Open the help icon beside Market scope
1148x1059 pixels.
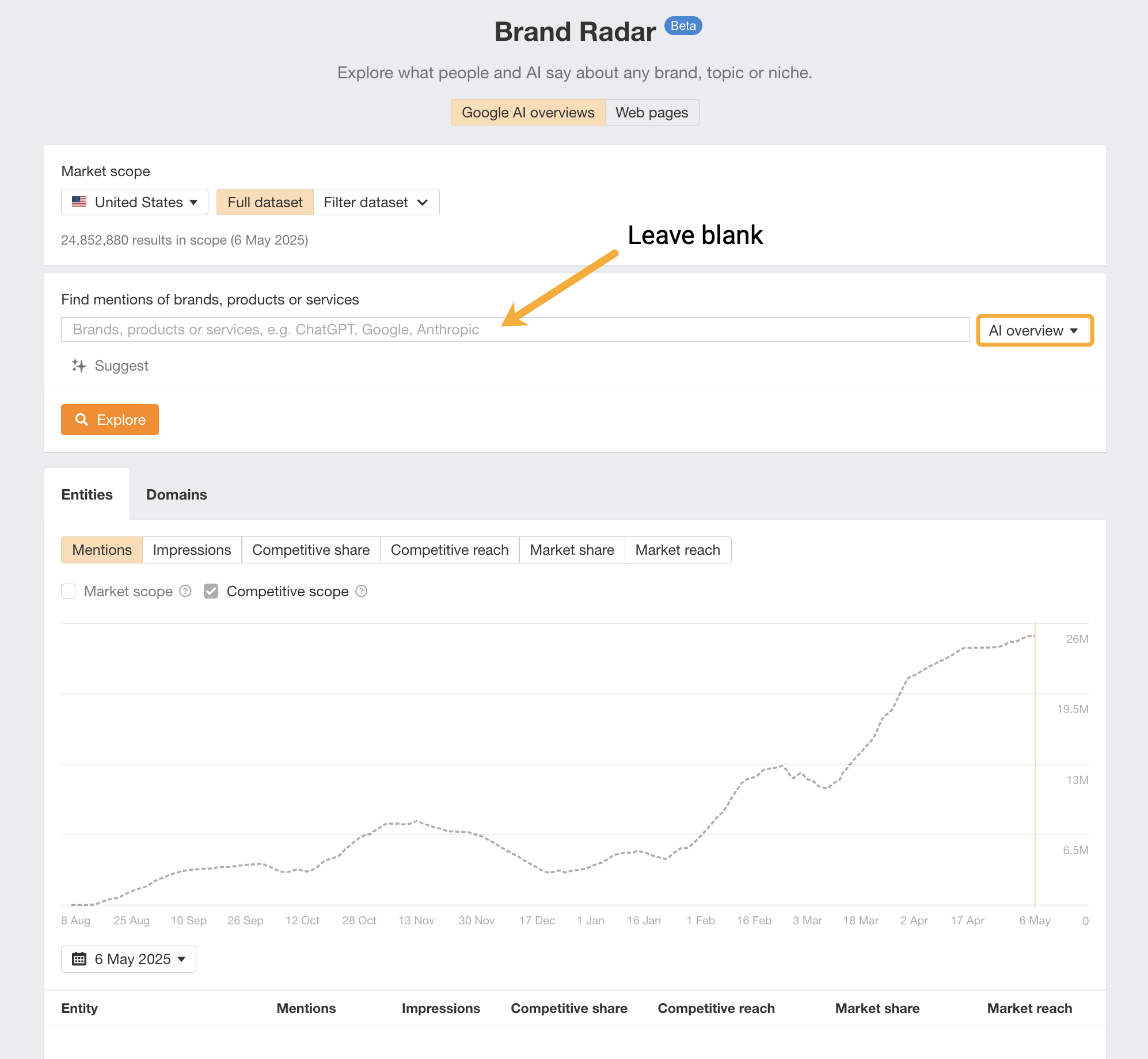pyautogui.click(x=185, y=591)
